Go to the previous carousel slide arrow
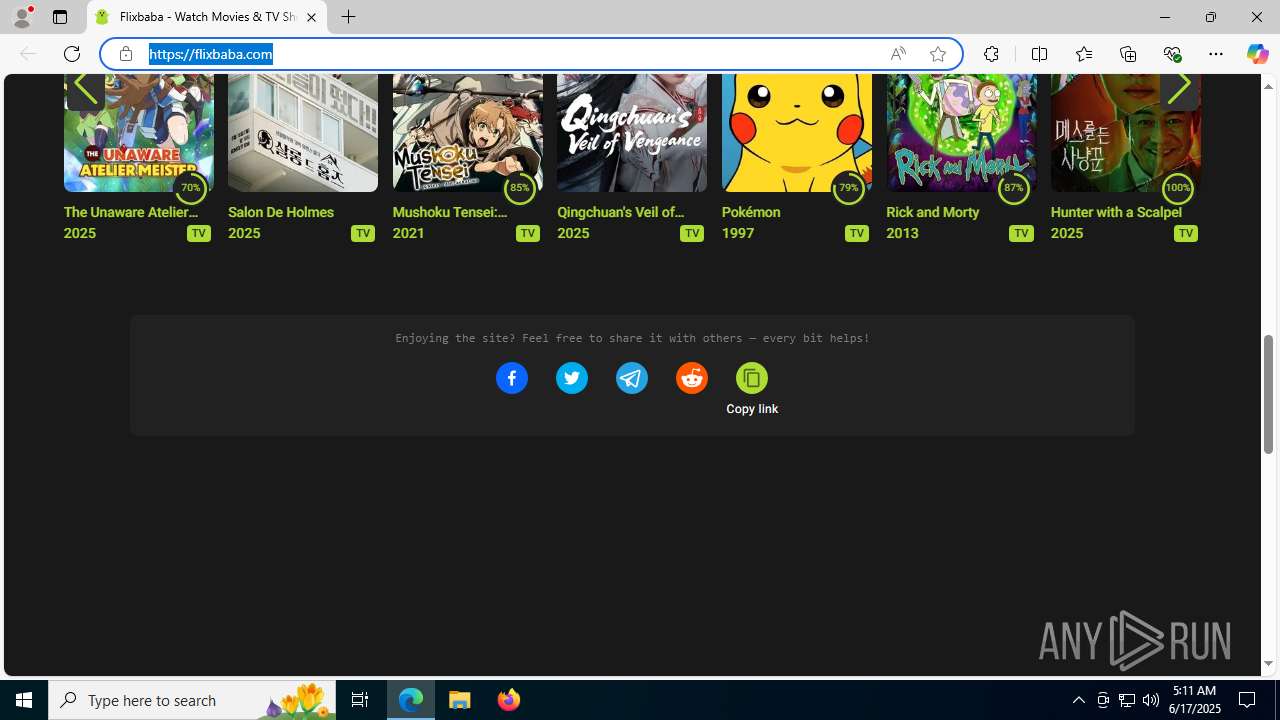The height and width of the screenshot is (720, 1280). click(85, 88)
